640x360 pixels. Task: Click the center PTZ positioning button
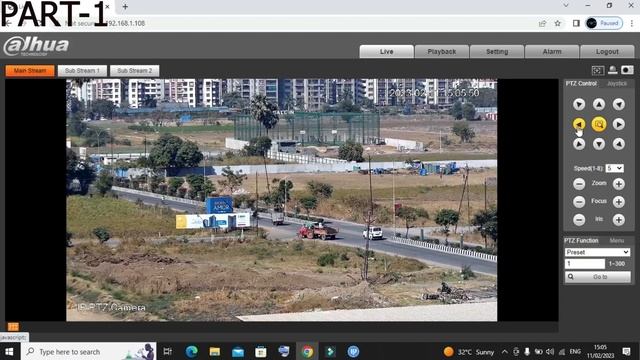pyautogui.click(x=599, y=124)
